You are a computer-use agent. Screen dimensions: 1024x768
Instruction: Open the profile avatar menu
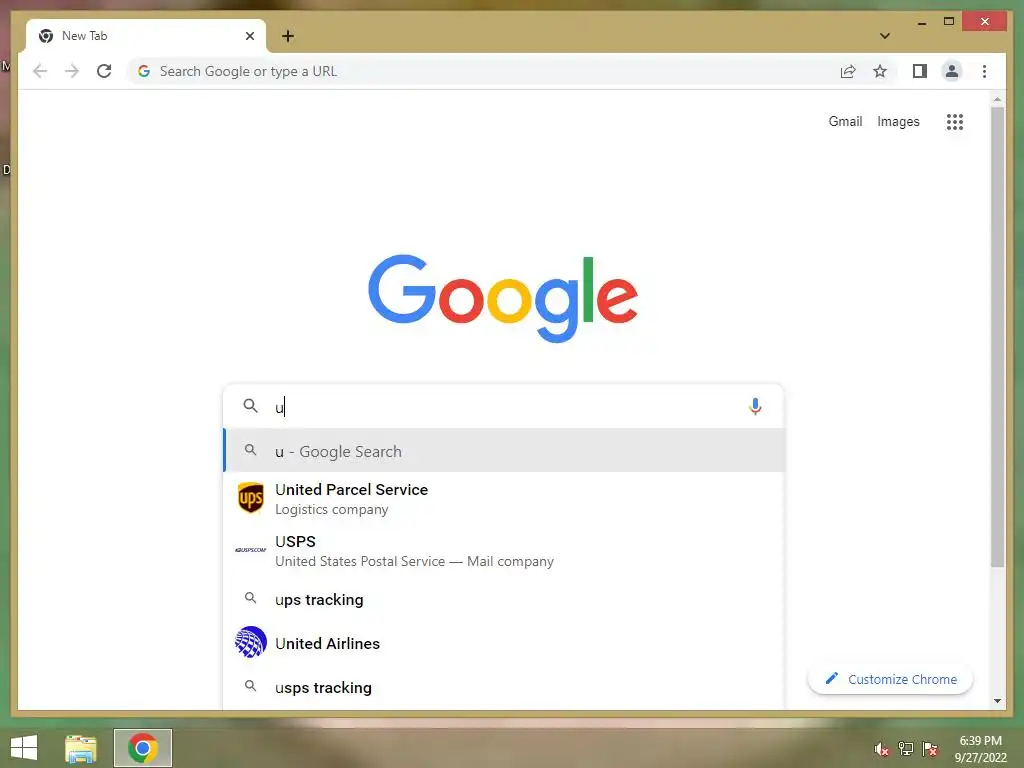(x=952, y=71)
